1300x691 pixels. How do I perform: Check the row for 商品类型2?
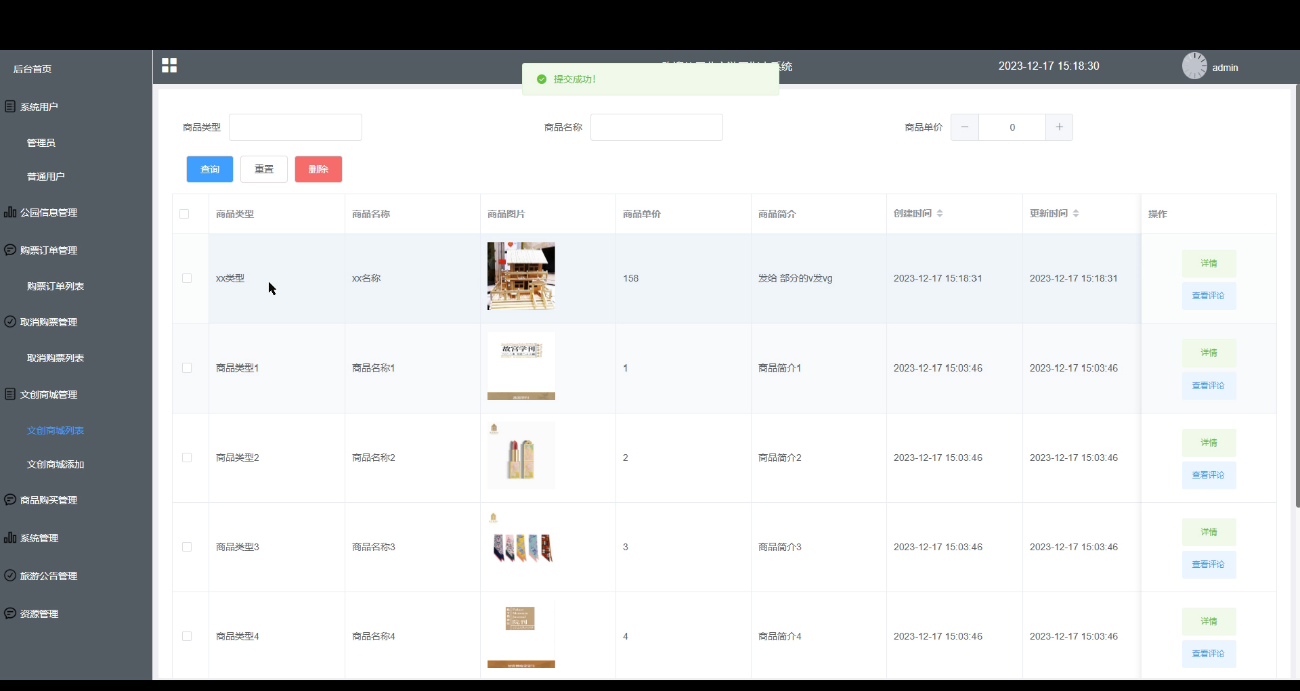(x=187, y=457)
